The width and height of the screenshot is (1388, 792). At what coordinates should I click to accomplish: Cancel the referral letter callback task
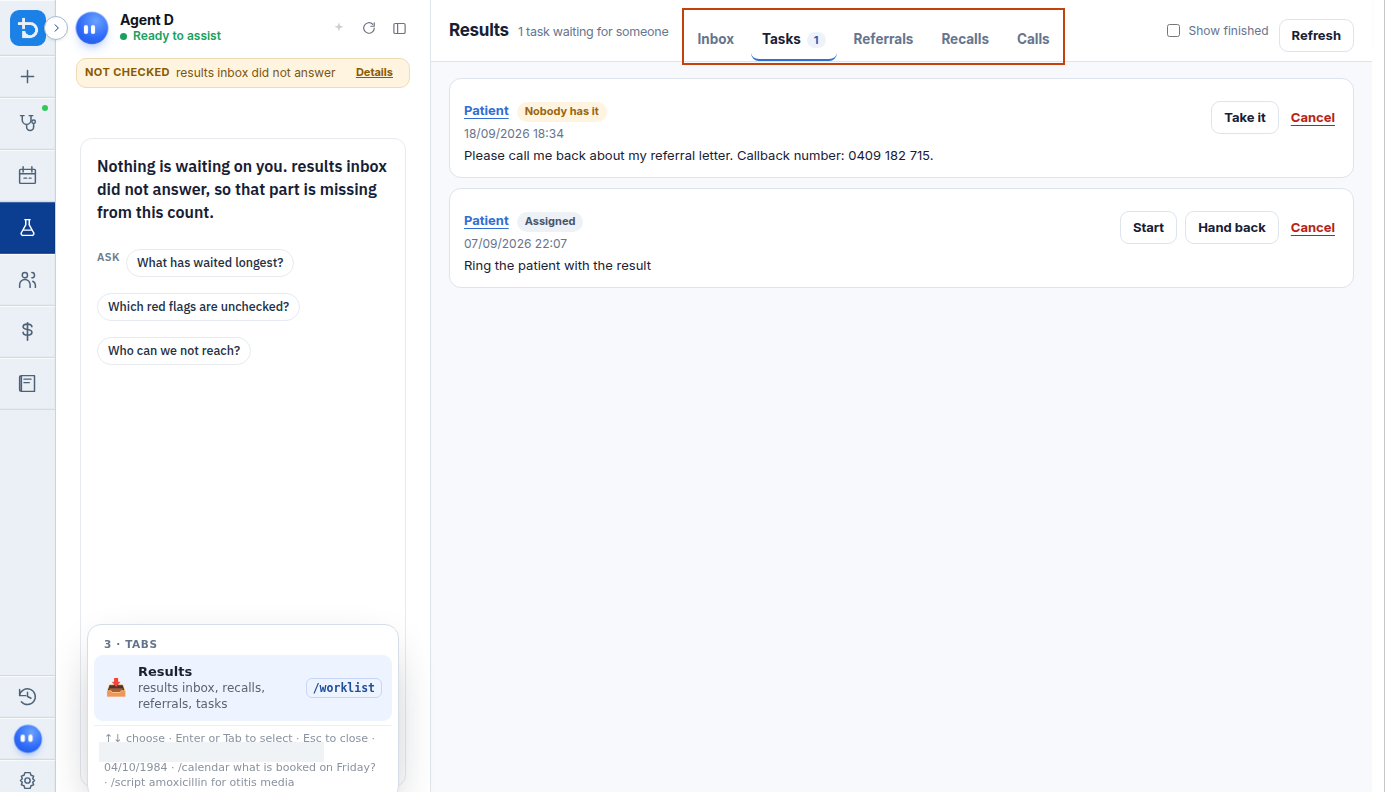1313,118
